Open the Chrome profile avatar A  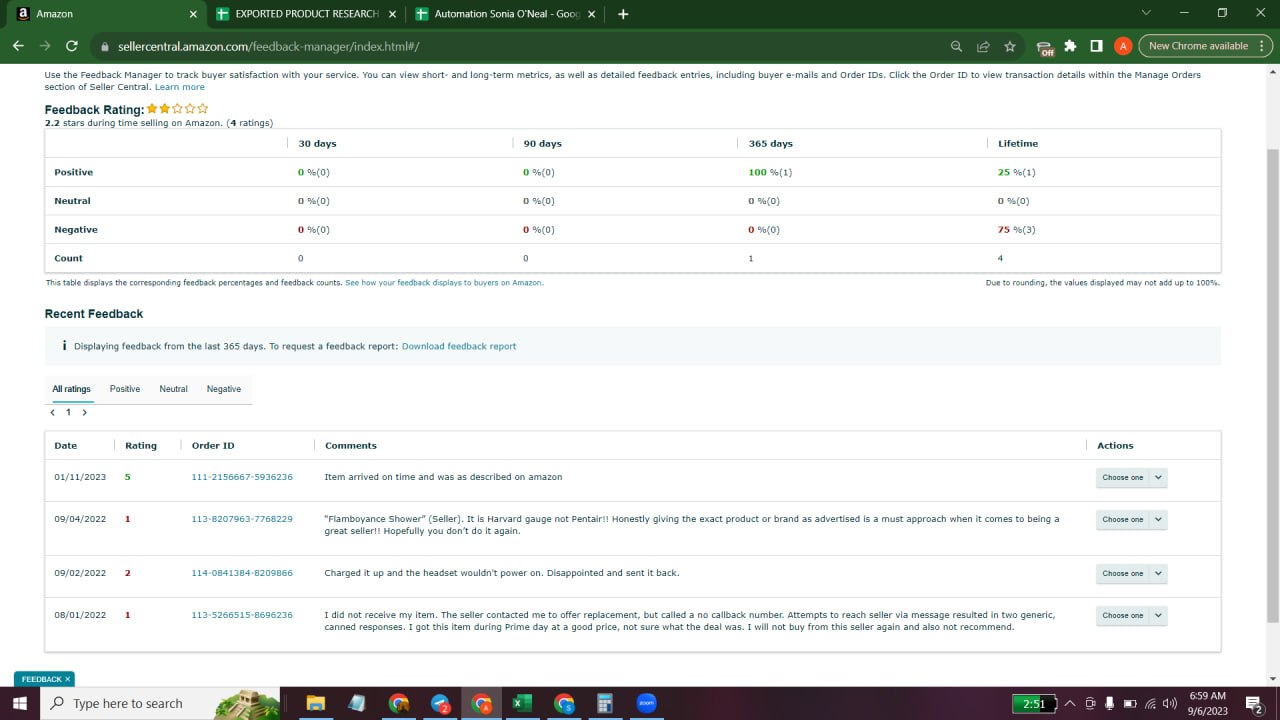pos(1122,46)
